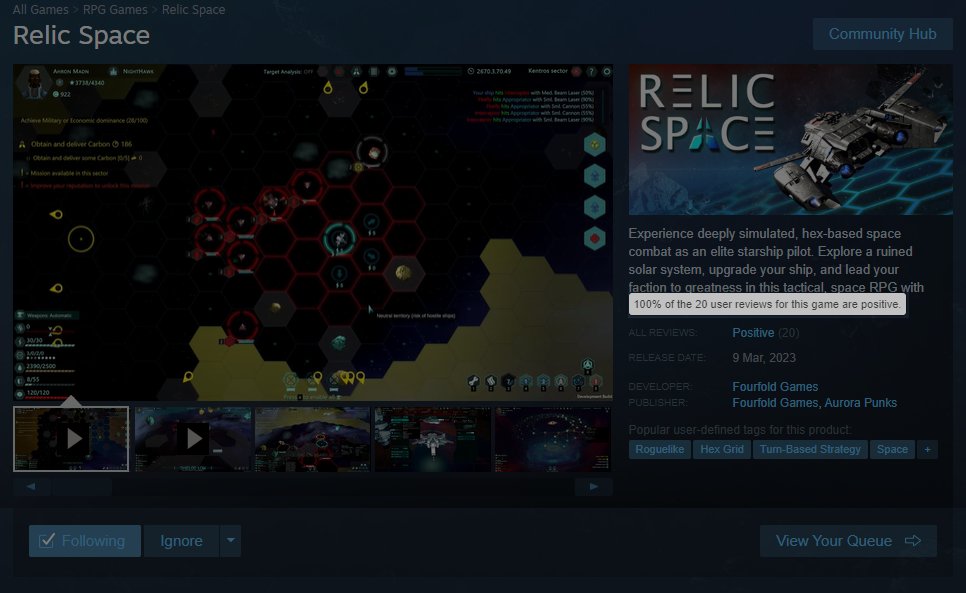This screenshot has height=593, width=966.
Task: Click the release date 9 Mar, 2023
Action: (x=764, y=358)
